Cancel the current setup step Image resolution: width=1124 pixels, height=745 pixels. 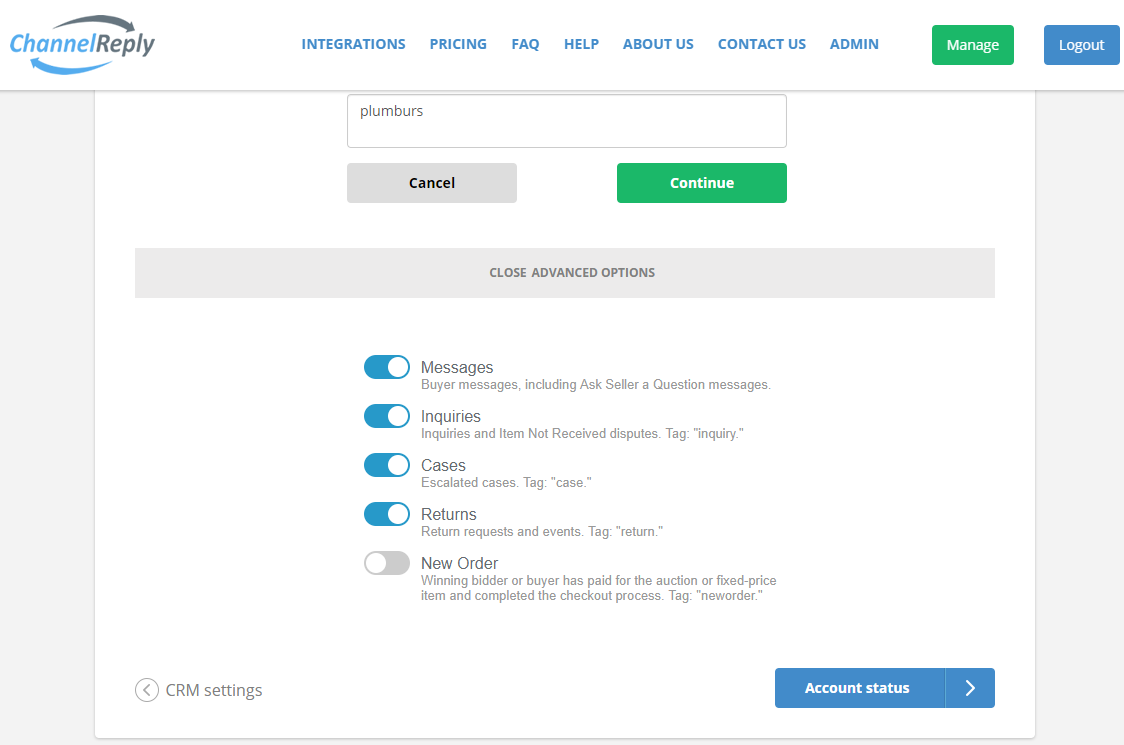(432, 183)
